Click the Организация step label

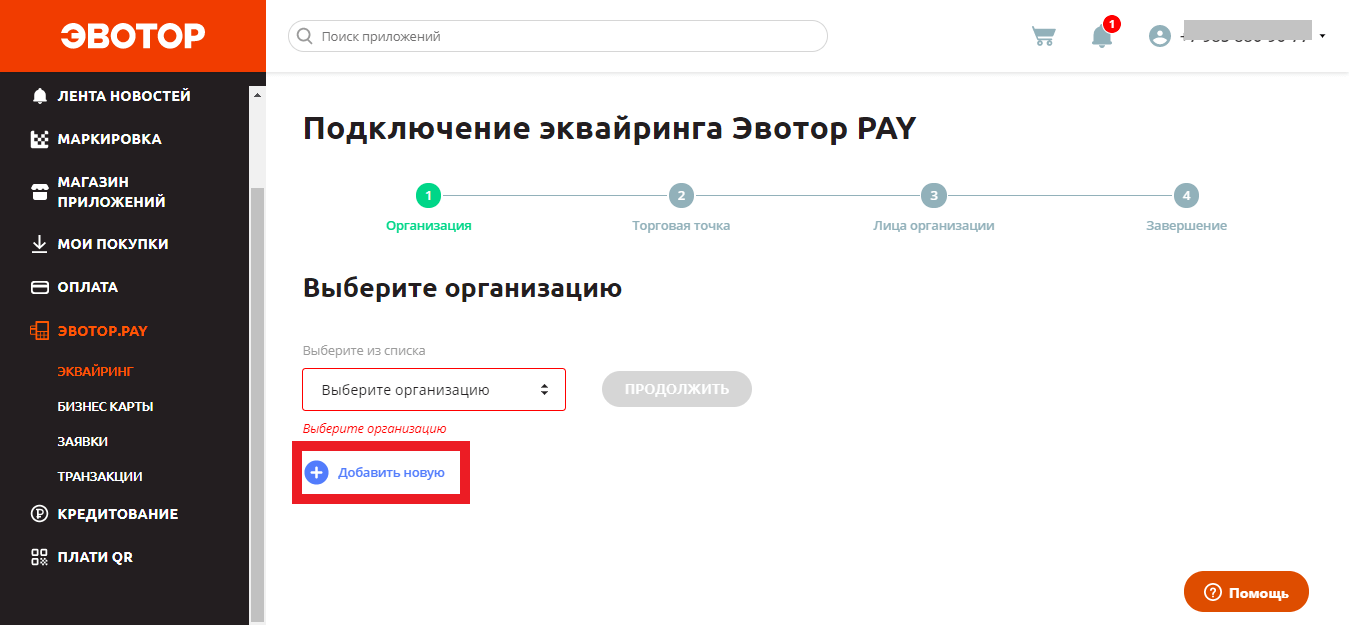[429, 226]
